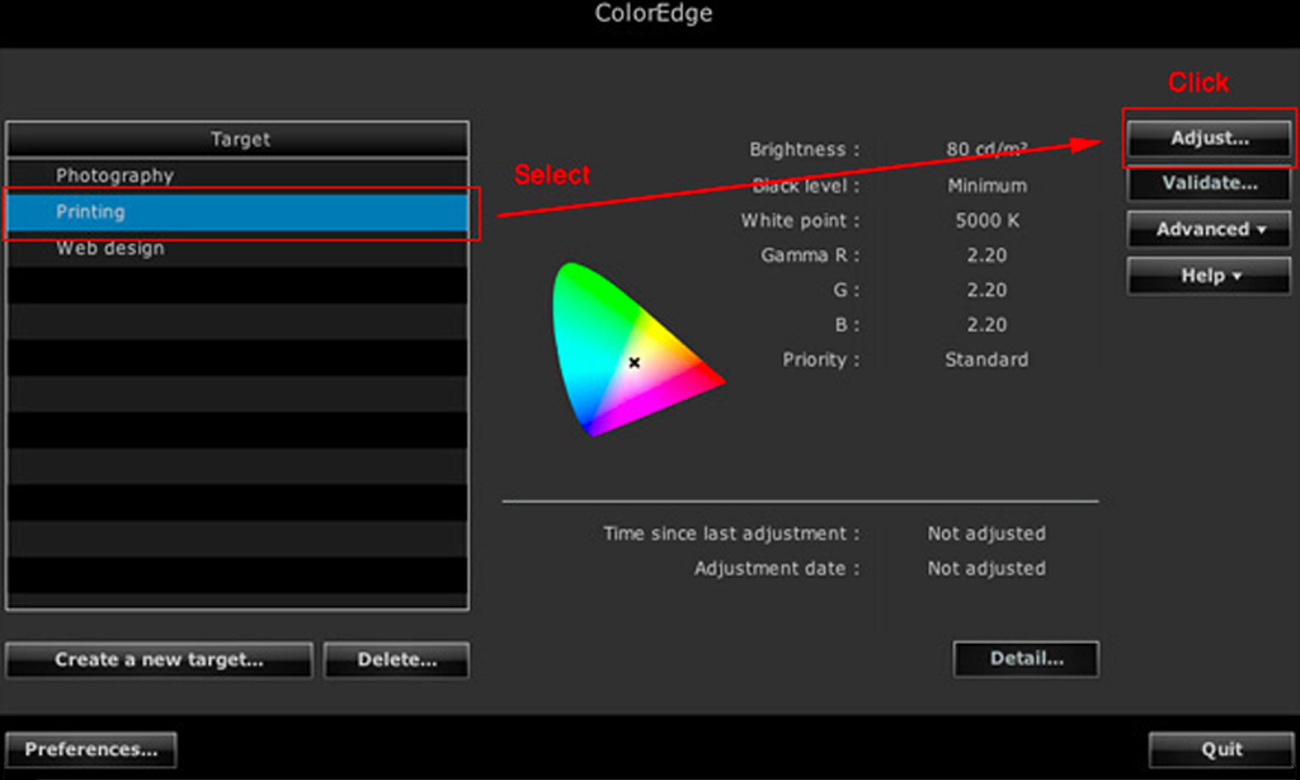
Task: Select the Photography target
Action: pos(237,176)
